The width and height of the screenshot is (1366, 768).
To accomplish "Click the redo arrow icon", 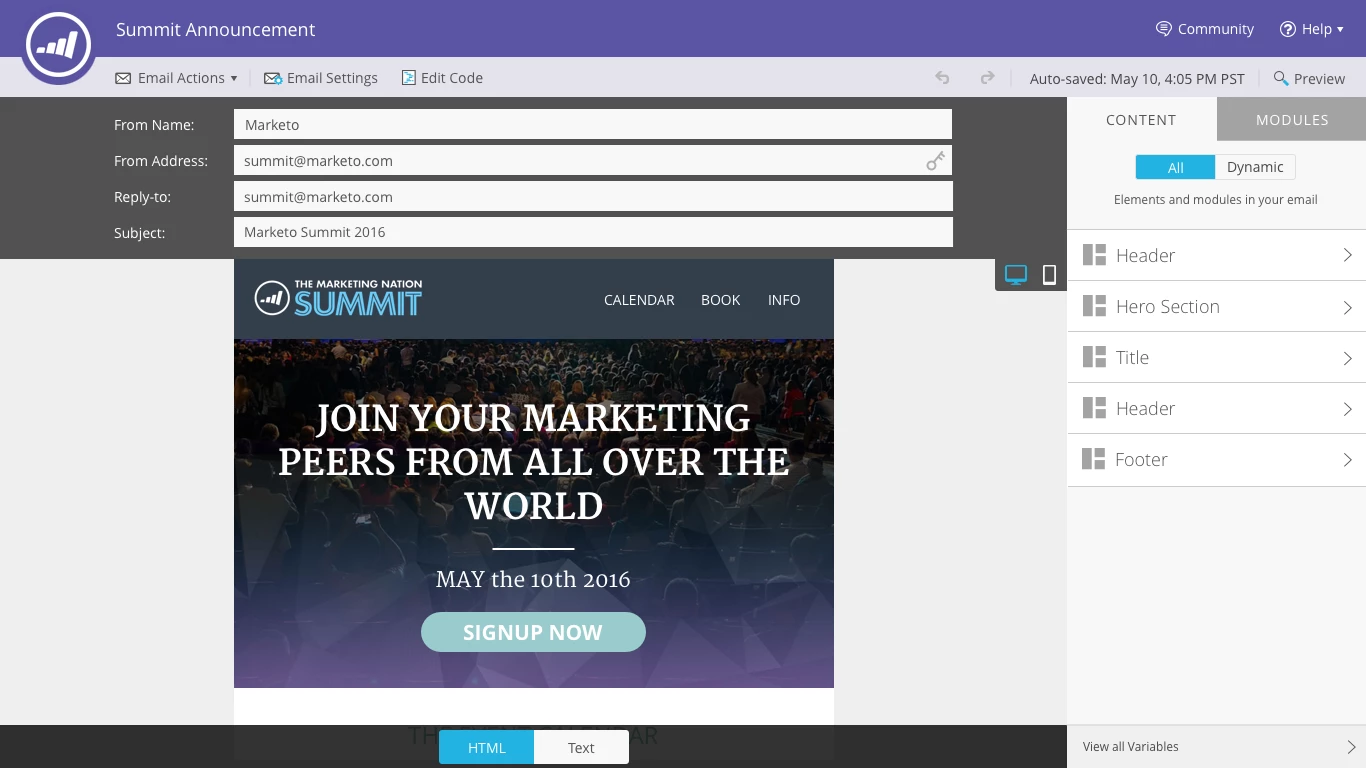I will tap(987, 78).
